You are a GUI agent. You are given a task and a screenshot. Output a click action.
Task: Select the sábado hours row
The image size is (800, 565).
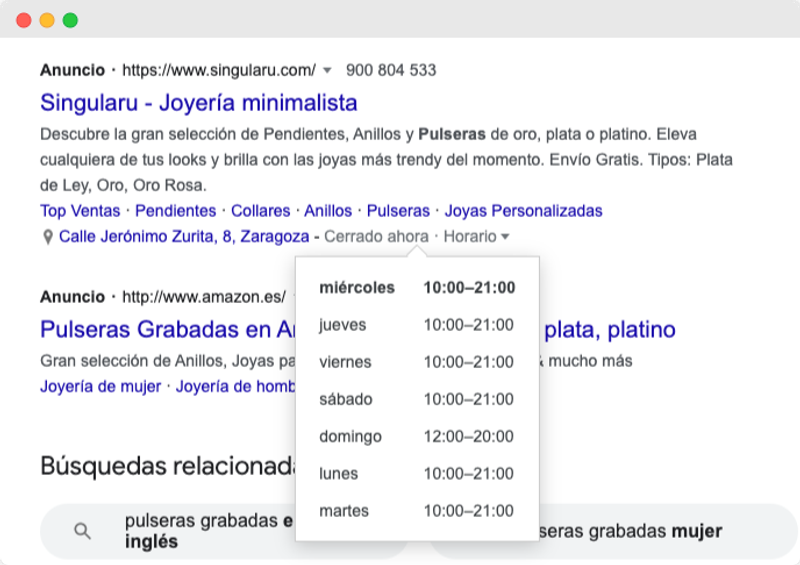point(417,399)
